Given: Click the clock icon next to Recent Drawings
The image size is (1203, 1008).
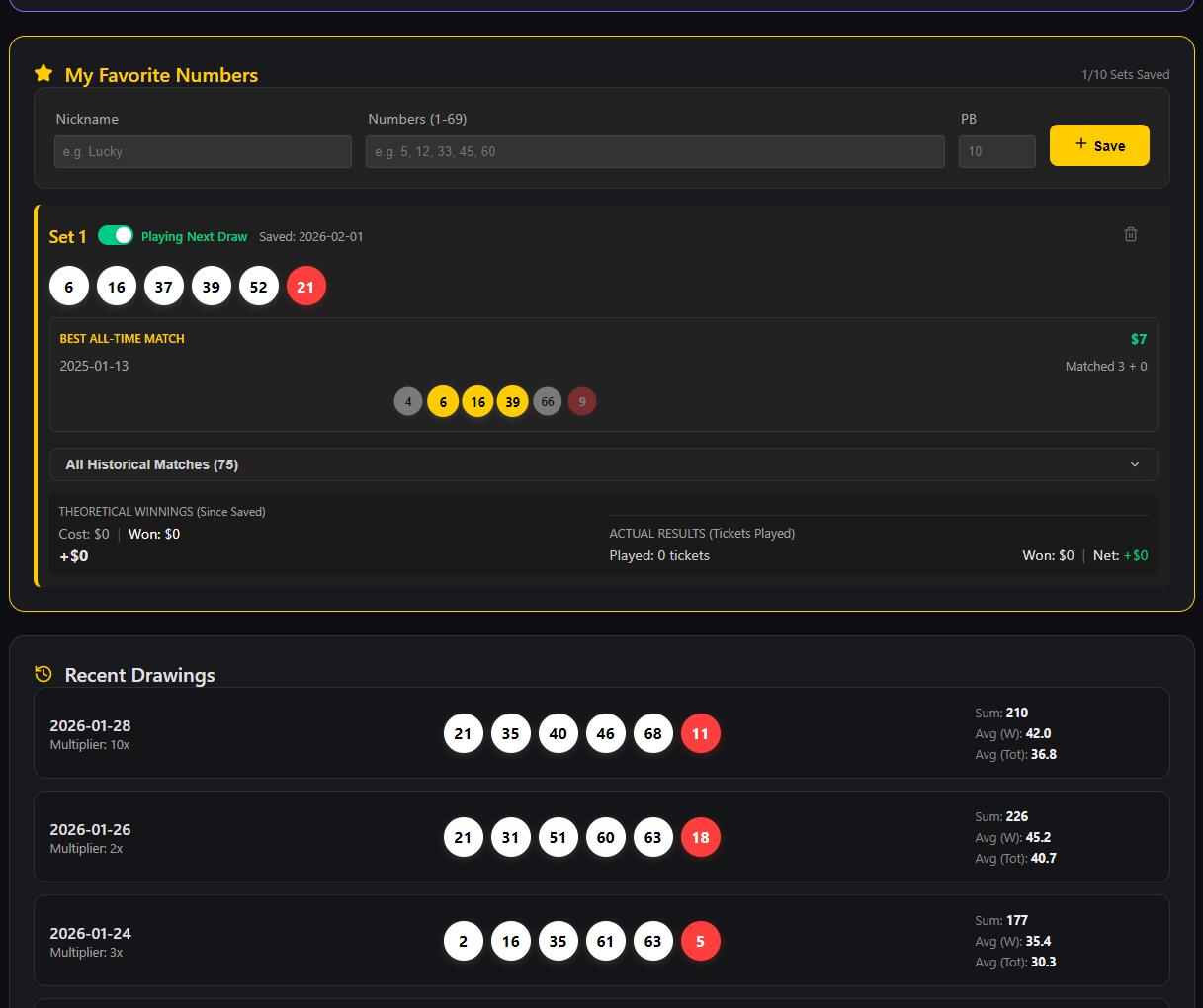Looking at the screenshot, I should (x=43, y=673).
